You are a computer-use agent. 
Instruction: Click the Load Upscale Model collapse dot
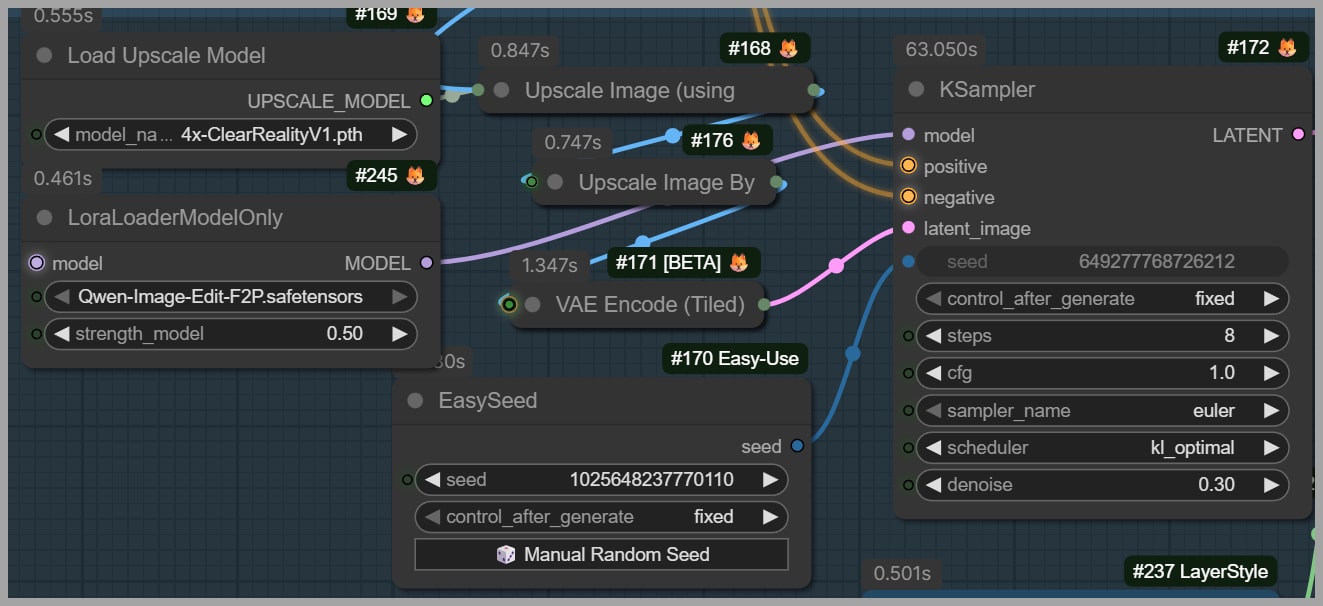(x=44, y=56)
